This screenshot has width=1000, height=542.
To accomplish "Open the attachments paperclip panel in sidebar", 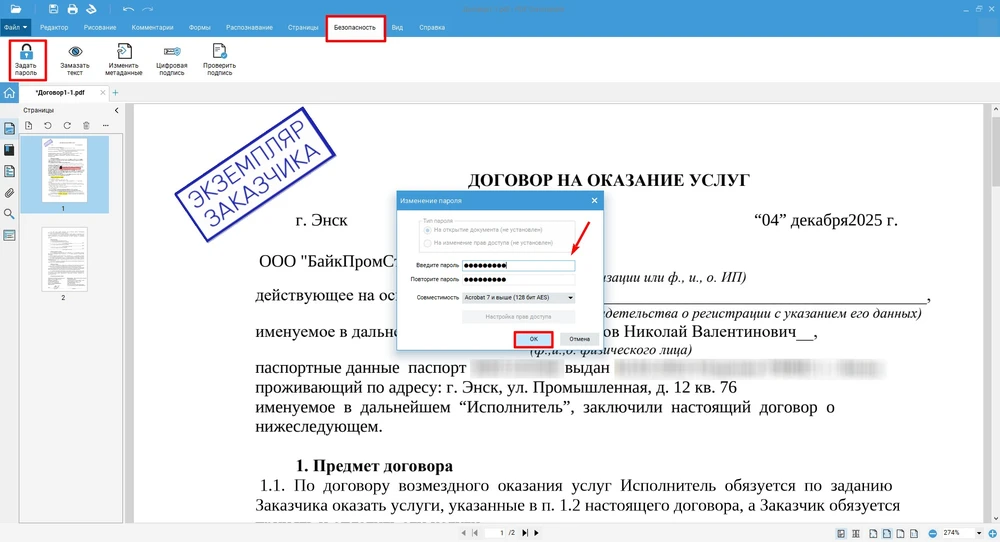I will (10, 192).
